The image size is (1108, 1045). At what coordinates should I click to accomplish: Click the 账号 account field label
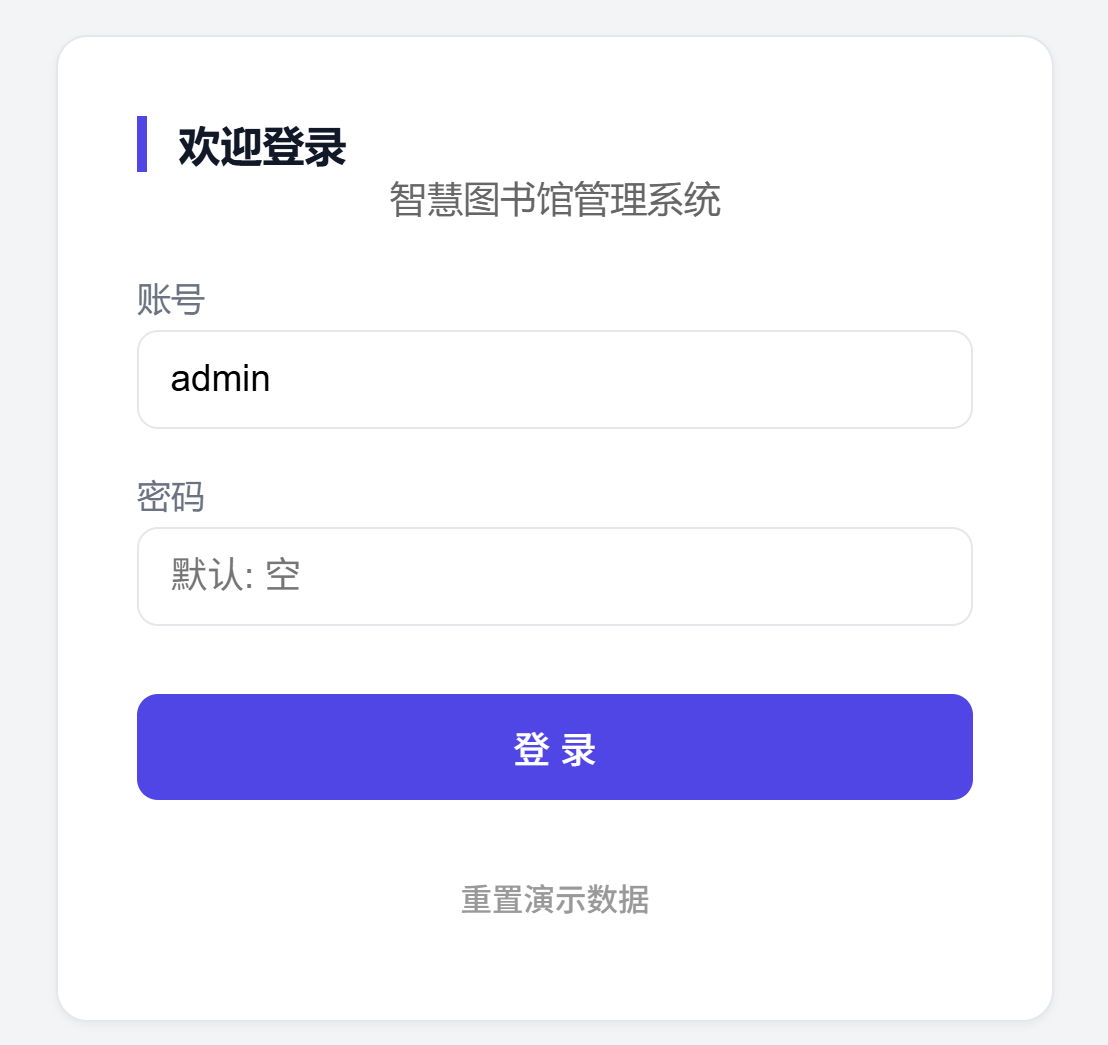click(x=170, y=299)
